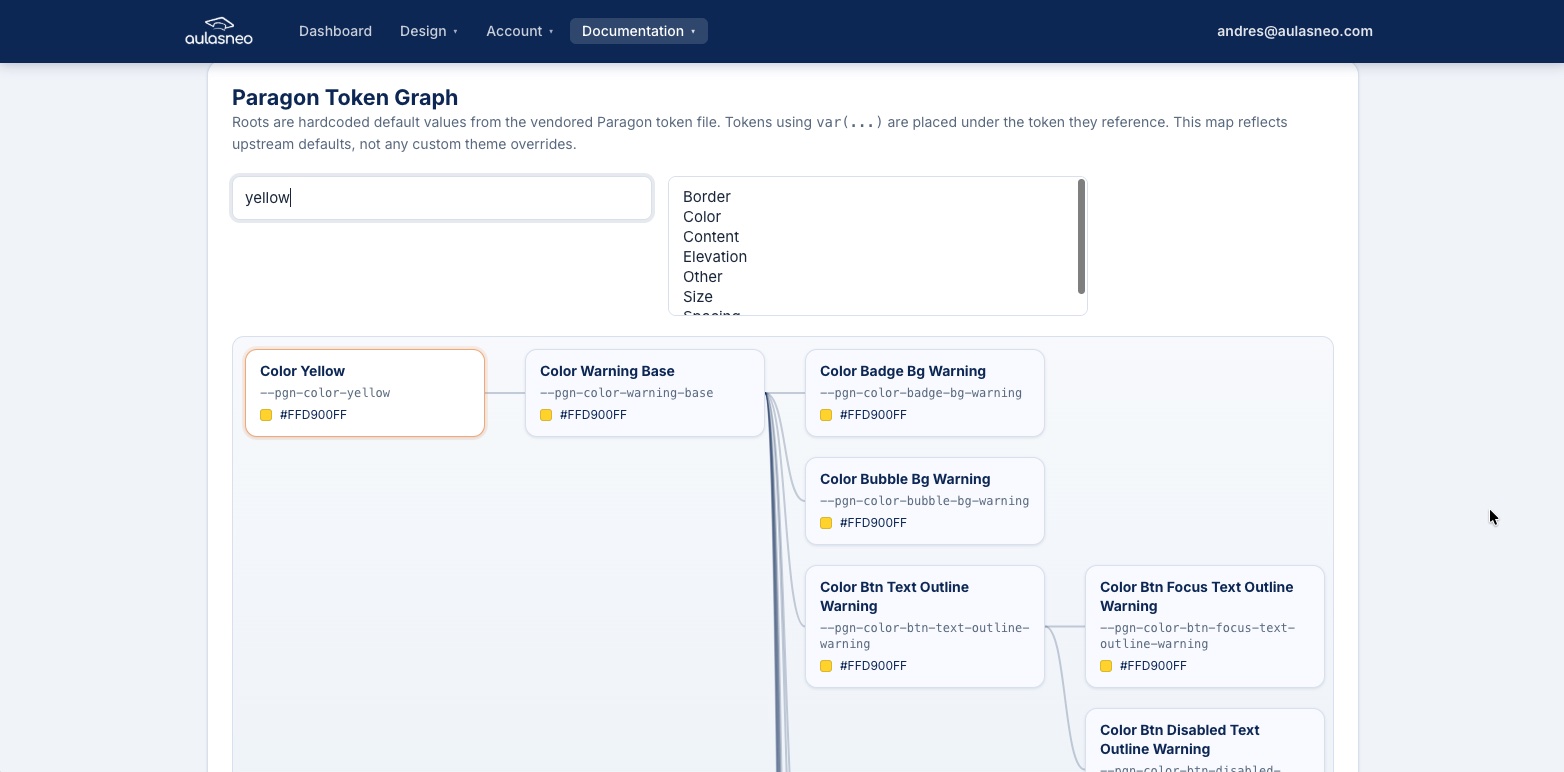Select the Color Btn Disabled Text Outline Warning node
1564x772 pixels.
click(x=1204, y=740)
